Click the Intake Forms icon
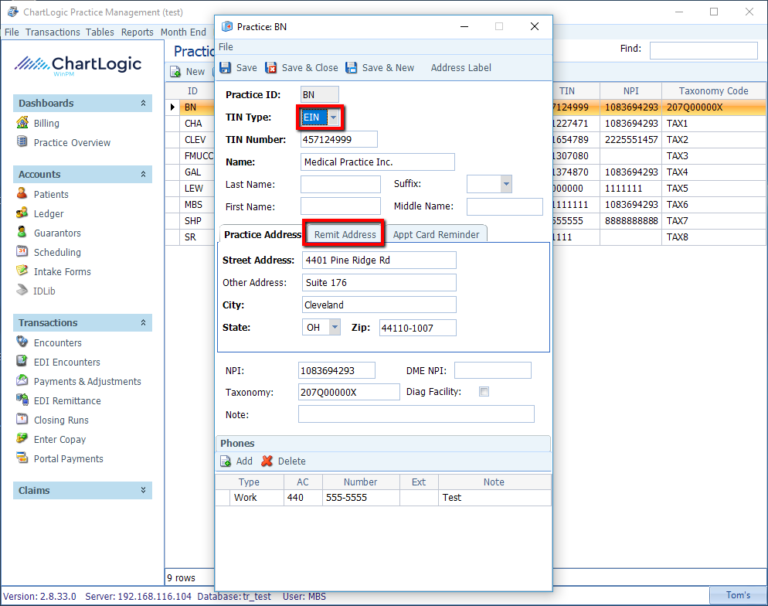Screen dimensions: 768x606 [22, 271]
